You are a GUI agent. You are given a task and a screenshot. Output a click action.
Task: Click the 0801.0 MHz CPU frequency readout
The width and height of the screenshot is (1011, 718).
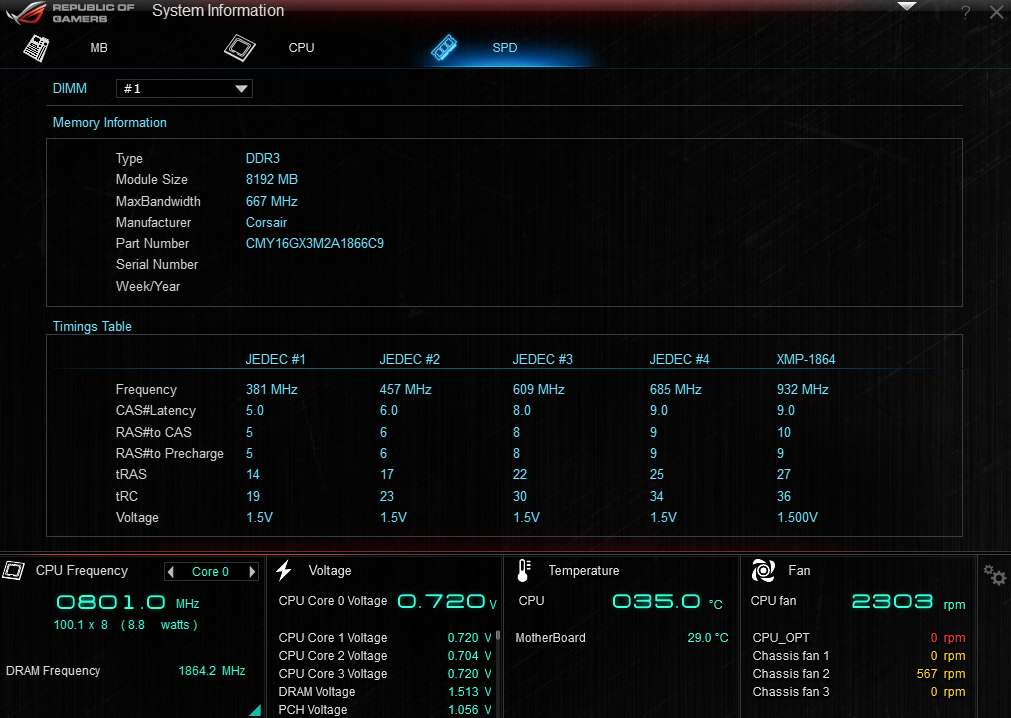click(128, 603)
